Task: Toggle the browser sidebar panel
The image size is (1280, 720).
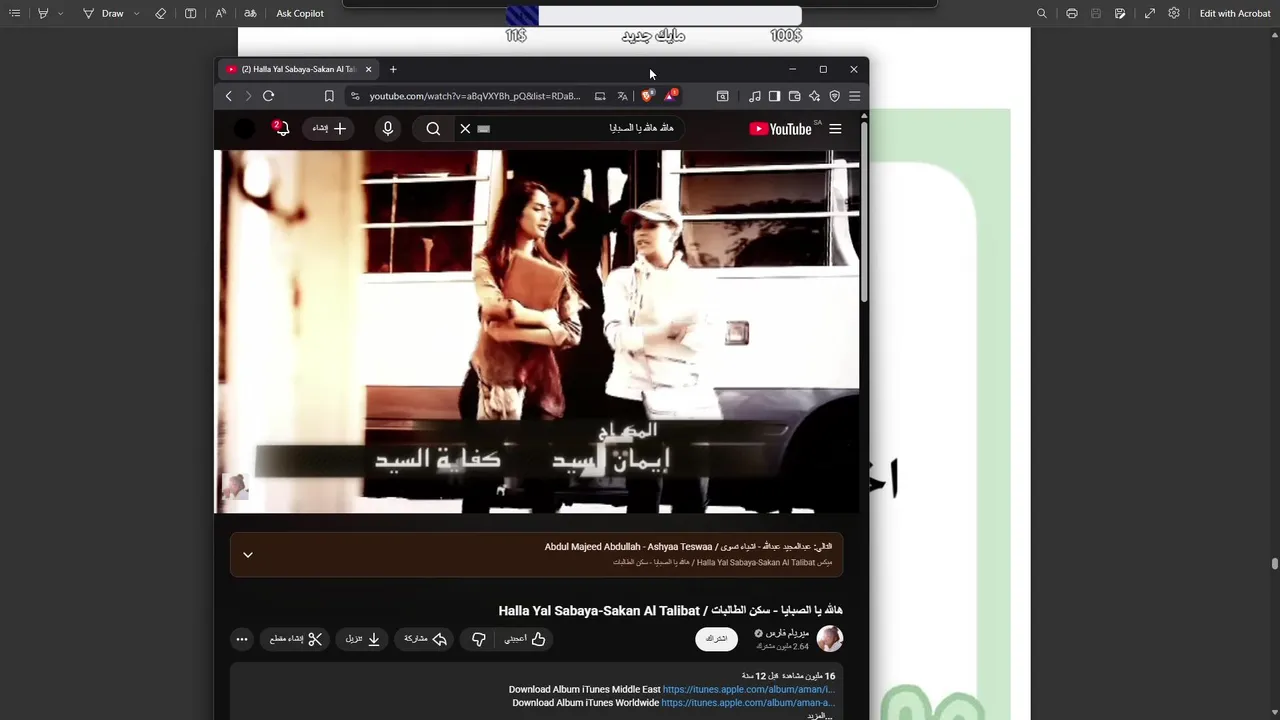Action: coord(774,96)
